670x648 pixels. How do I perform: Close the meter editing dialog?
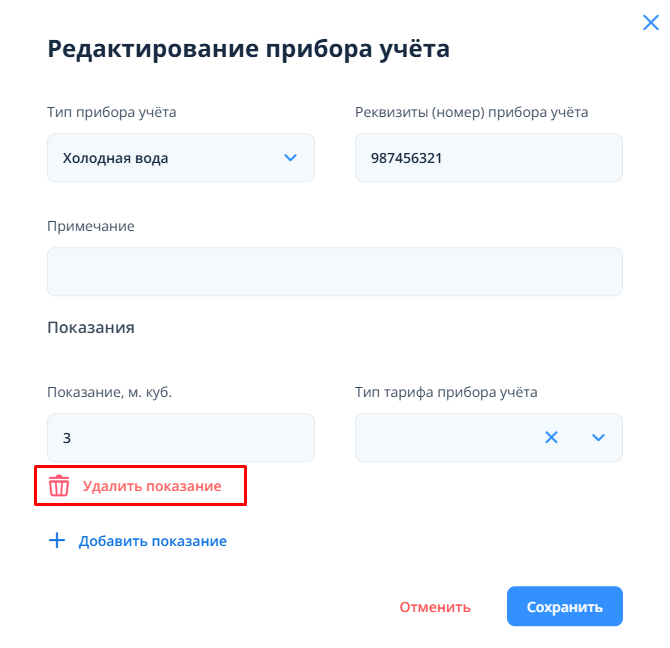[x=650, y=23]
